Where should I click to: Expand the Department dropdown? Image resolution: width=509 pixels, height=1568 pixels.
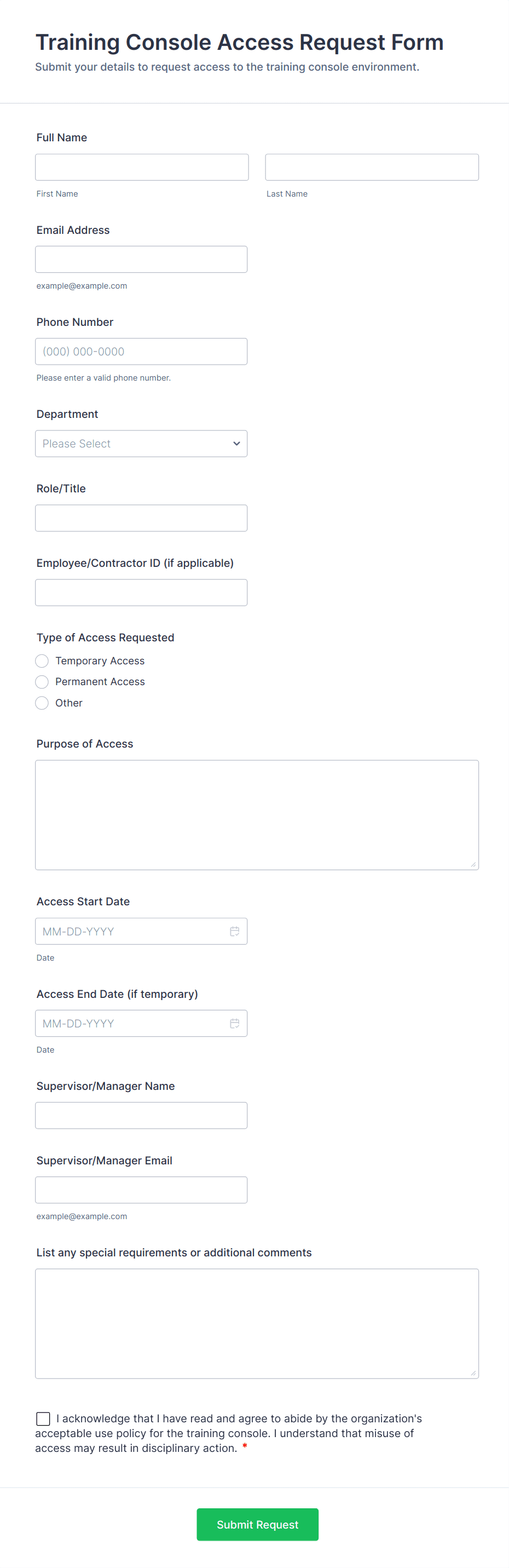coord(141,444)
